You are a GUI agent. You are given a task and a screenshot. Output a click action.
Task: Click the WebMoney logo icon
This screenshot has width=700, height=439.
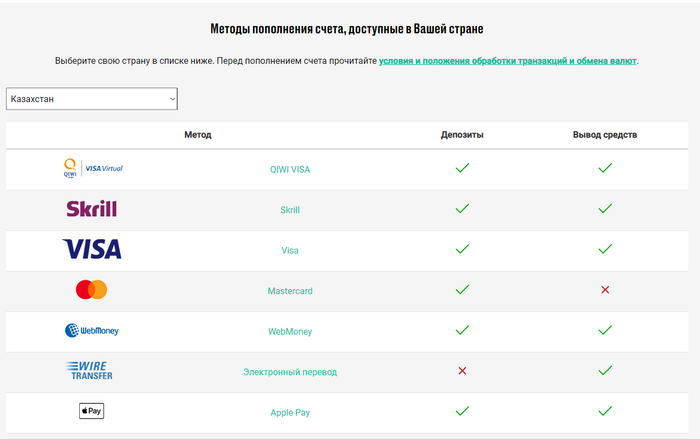click(x=92, y=330)
